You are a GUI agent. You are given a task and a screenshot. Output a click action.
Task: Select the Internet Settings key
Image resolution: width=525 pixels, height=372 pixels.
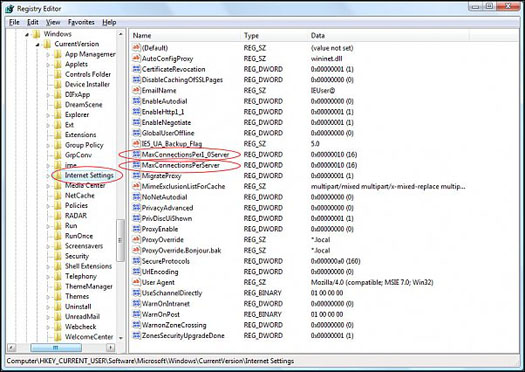point(89,175)
